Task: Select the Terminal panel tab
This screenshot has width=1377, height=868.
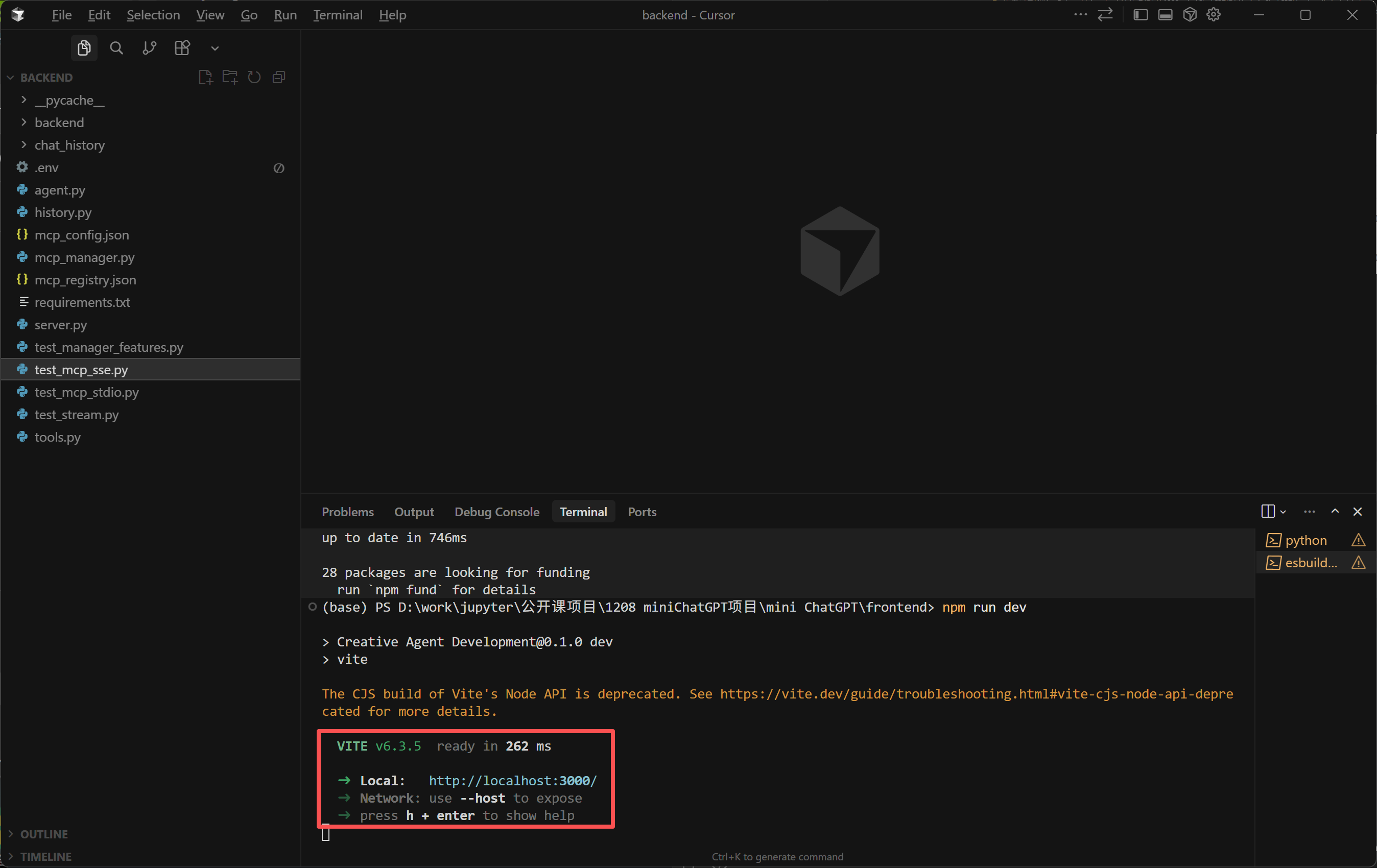Action: pos(583,512)
